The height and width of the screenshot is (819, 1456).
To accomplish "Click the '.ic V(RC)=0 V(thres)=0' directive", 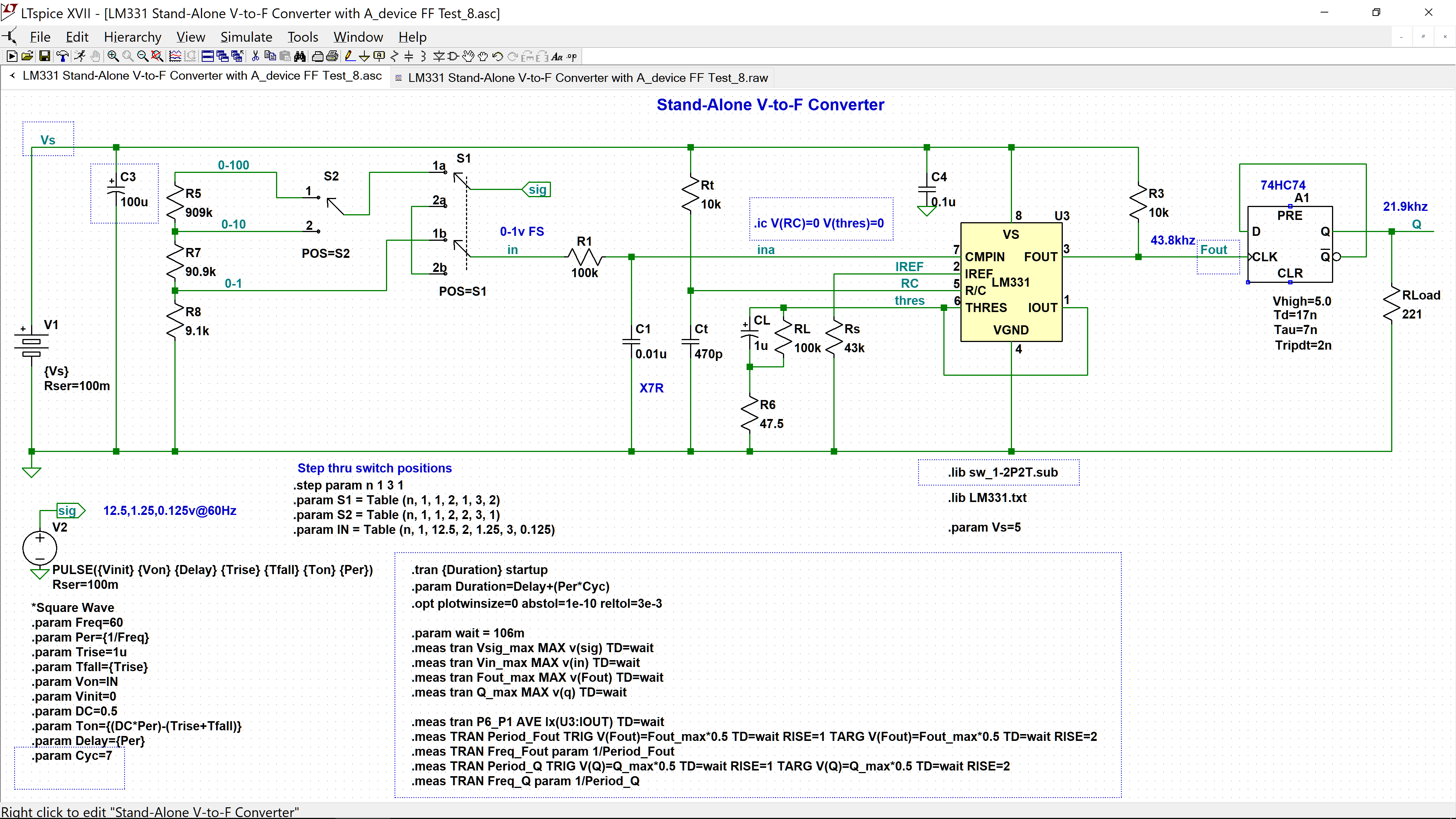I will [819, 223].
